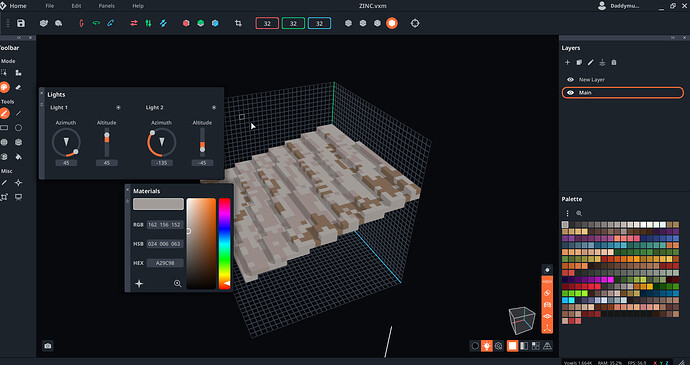Click the blue flip Z arrows icon
Image resolution: width=690 pixels, height=365 pixels.
pos(163,23)
